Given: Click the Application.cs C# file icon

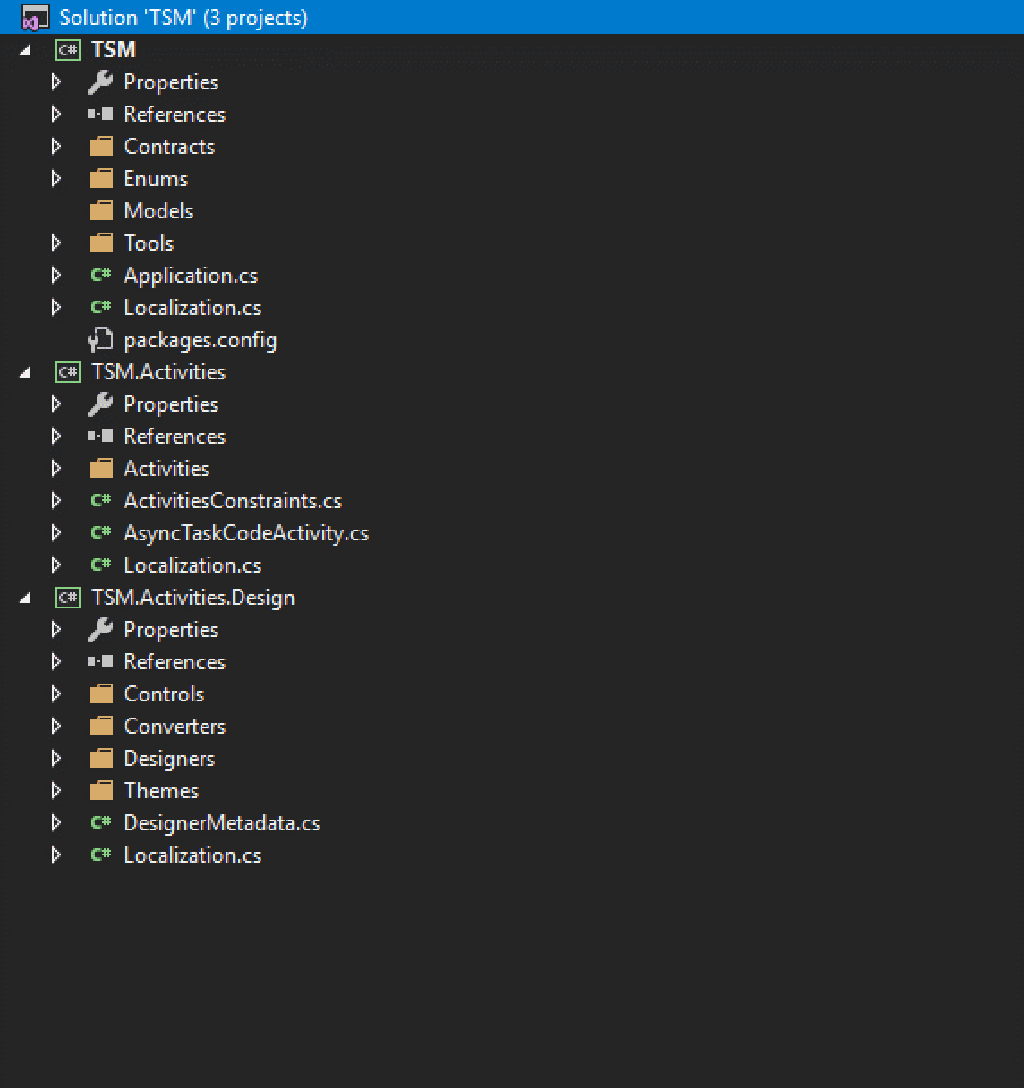Looking at the screenshot, I should [100, 276].
